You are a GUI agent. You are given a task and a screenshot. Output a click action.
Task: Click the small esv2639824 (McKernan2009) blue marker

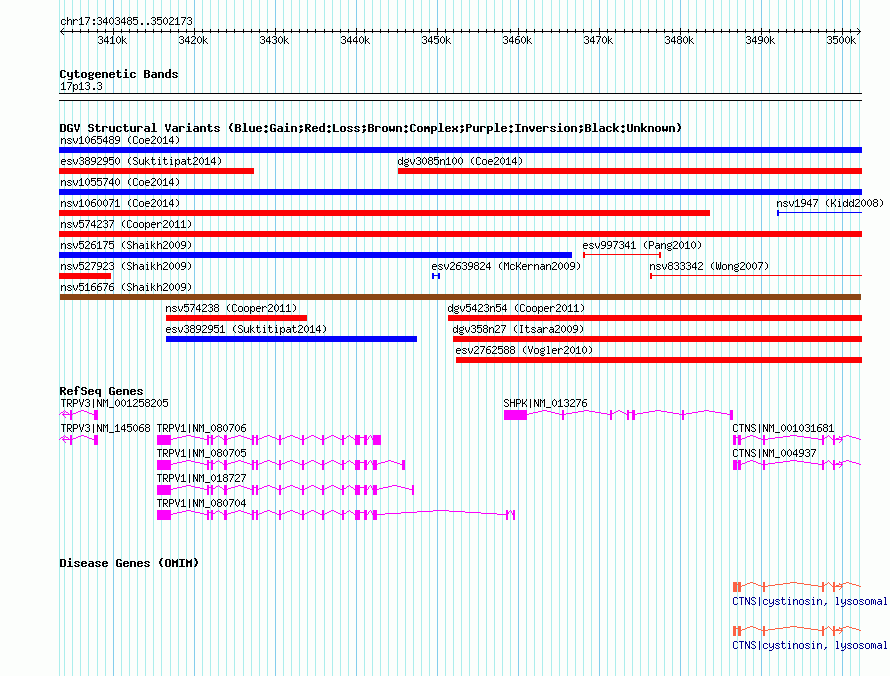coord(436,276)
